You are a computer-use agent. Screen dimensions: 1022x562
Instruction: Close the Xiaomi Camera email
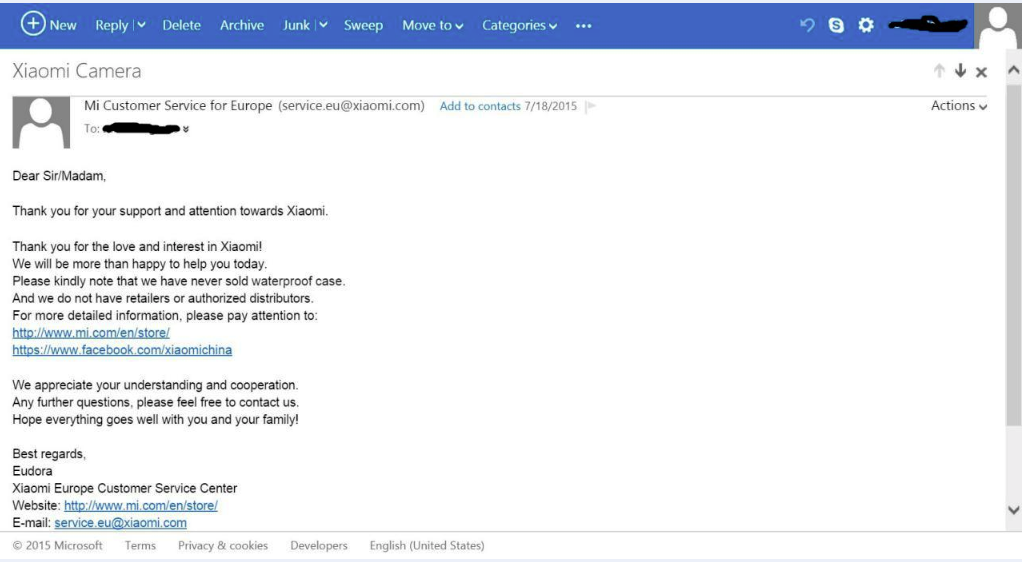click(x=981, y=72)
